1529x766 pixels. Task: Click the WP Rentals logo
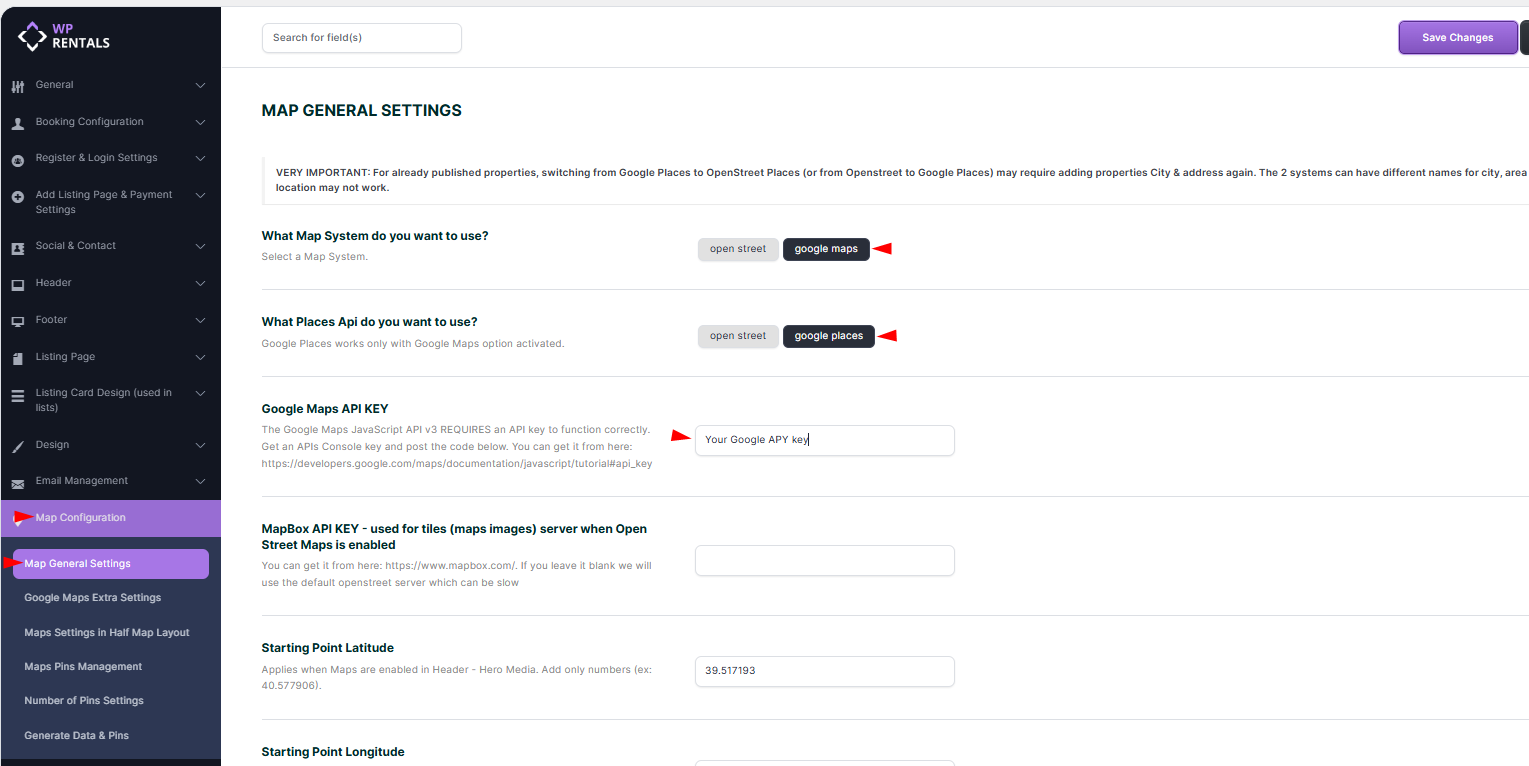[64, 36]
